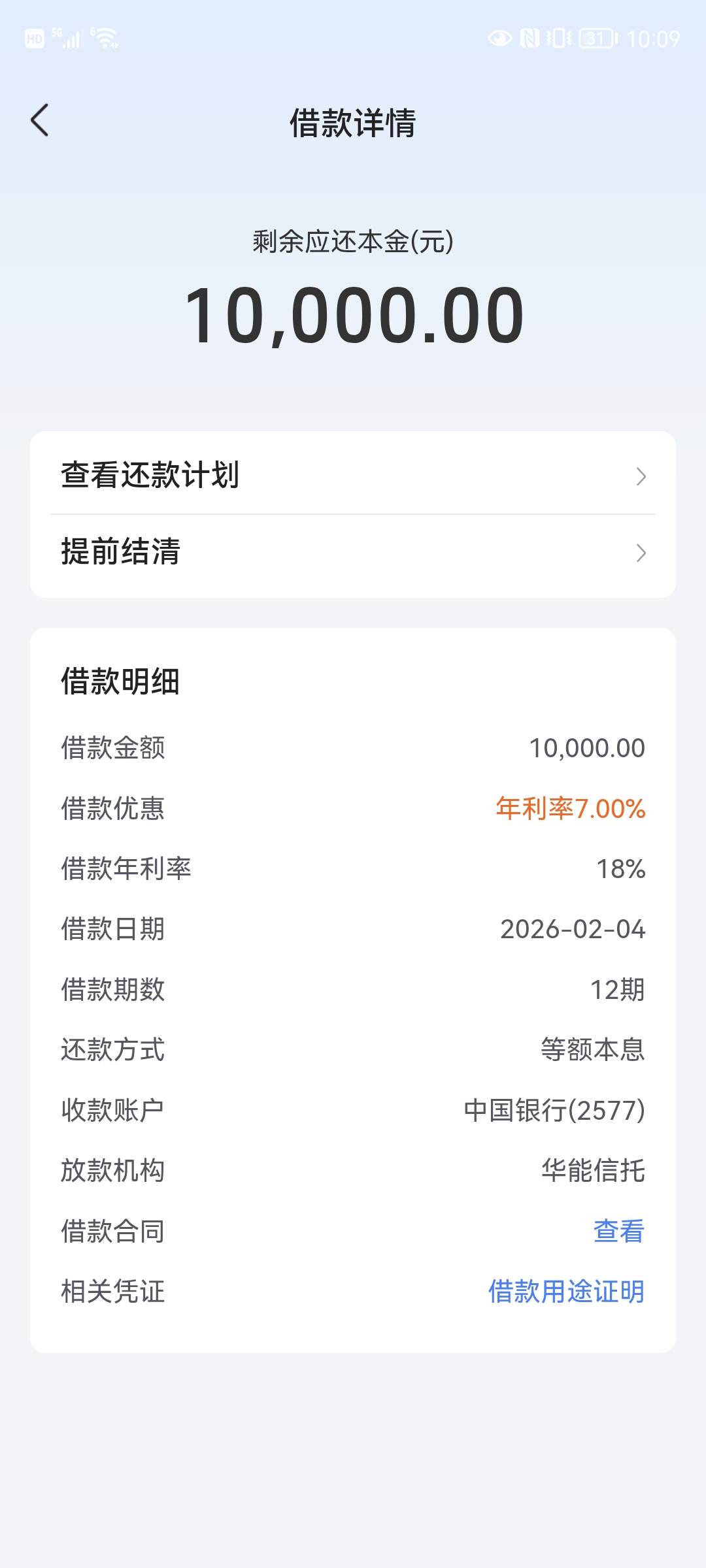This screenshot has height=1568, width=706.
Task: Open the 借款用途证明 link
Action: point(566,1292)
